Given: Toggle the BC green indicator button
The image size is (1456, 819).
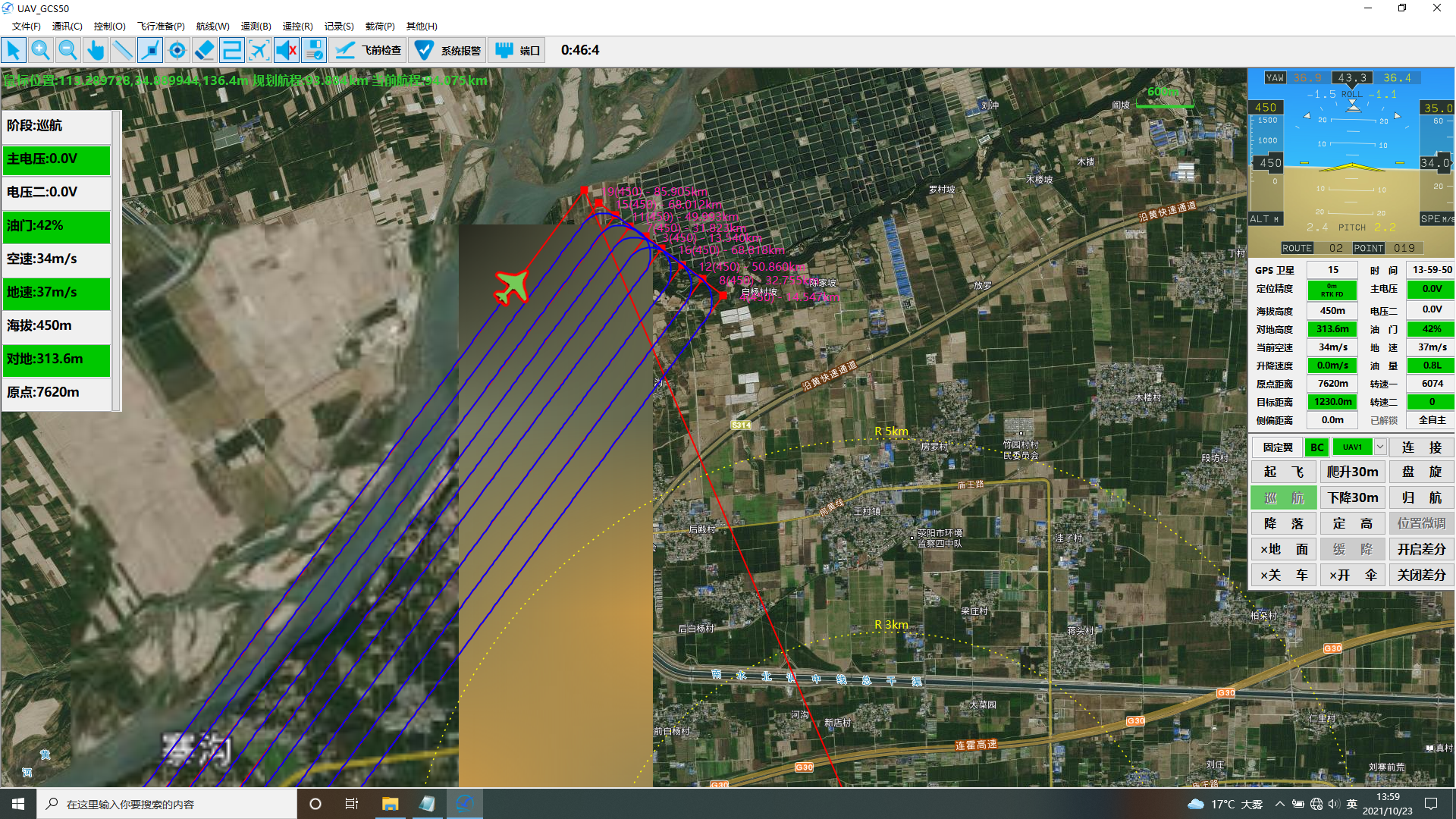Looking at the screenshot, I should pos(1317,447).
